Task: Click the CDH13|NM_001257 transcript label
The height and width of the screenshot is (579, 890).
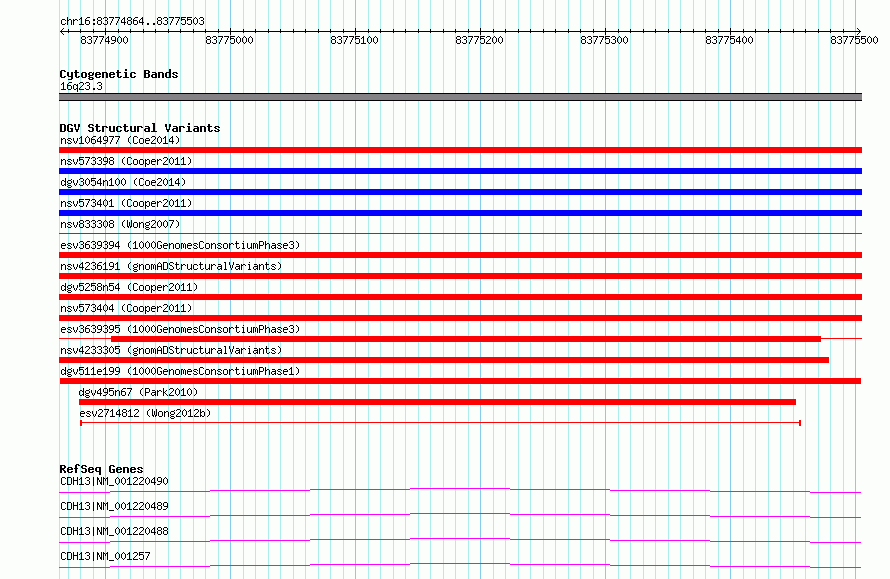Action: coord(105,556)
